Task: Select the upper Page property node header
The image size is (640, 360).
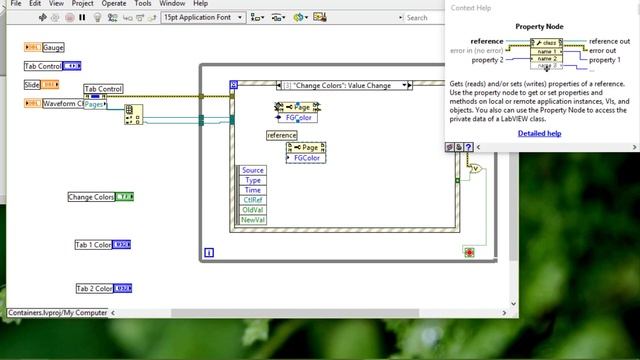Action: point(298,107)
